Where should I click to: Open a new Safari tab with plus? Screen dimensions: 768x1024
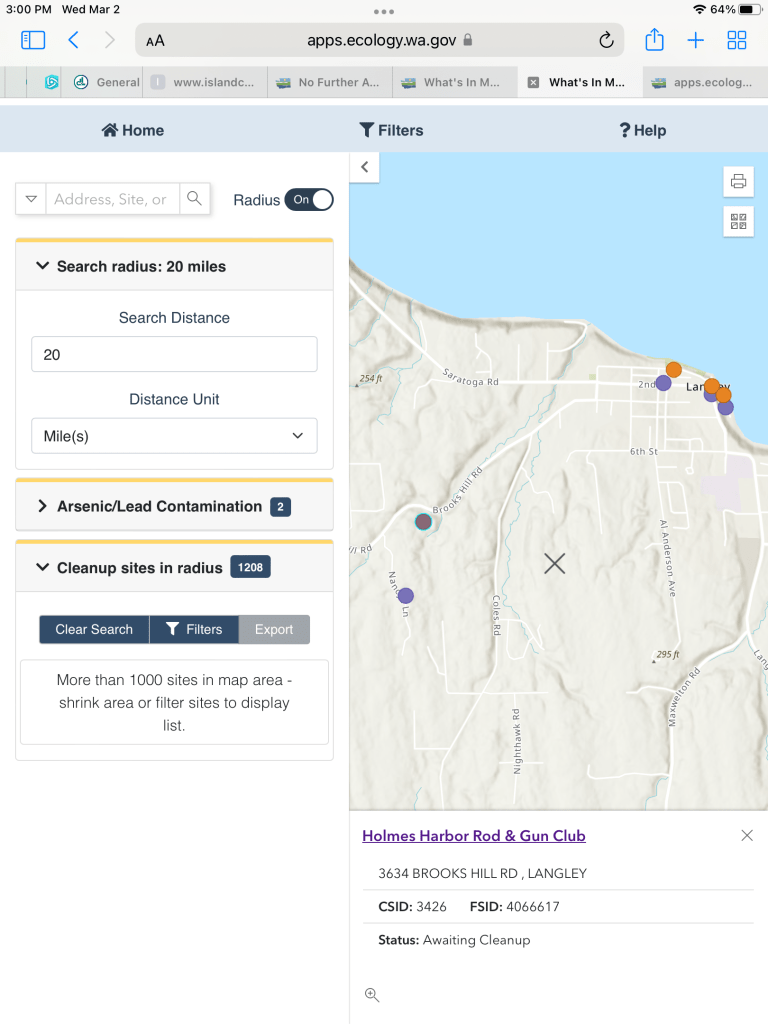[x=695, y=40]
